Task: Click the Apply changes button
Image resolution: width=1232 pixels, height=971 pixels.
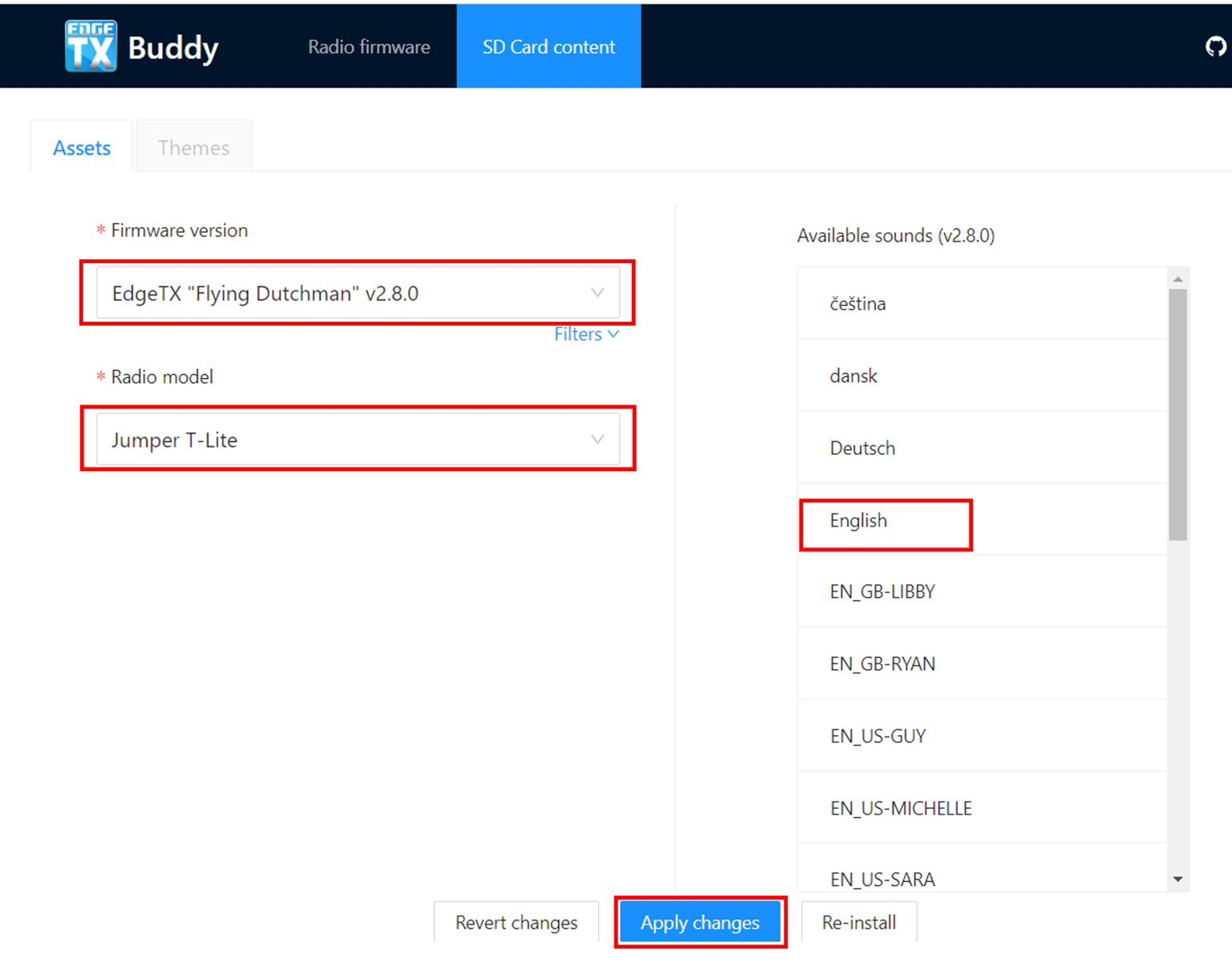Action: click(700, 922)
